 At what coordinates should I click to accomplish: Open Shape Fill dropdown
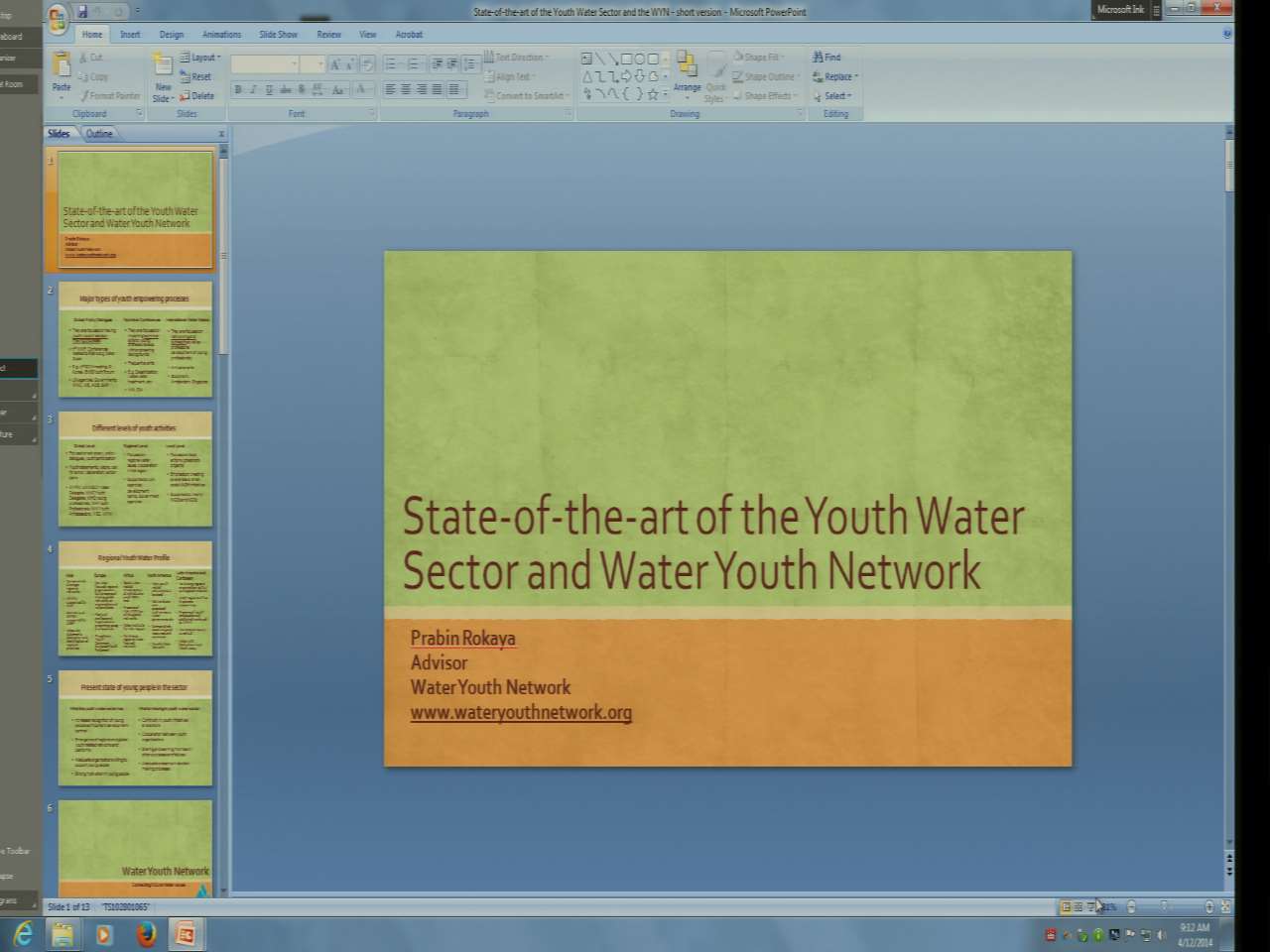(759, 58)
